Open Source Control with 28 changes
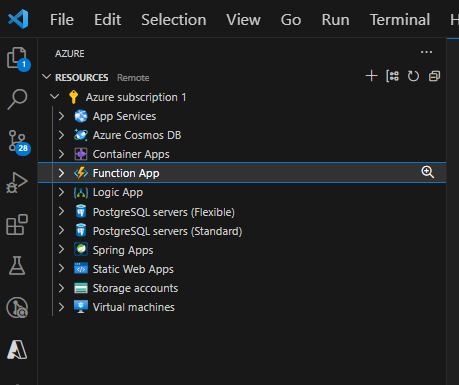The image size is (459, 385). [x=18, y=142]
